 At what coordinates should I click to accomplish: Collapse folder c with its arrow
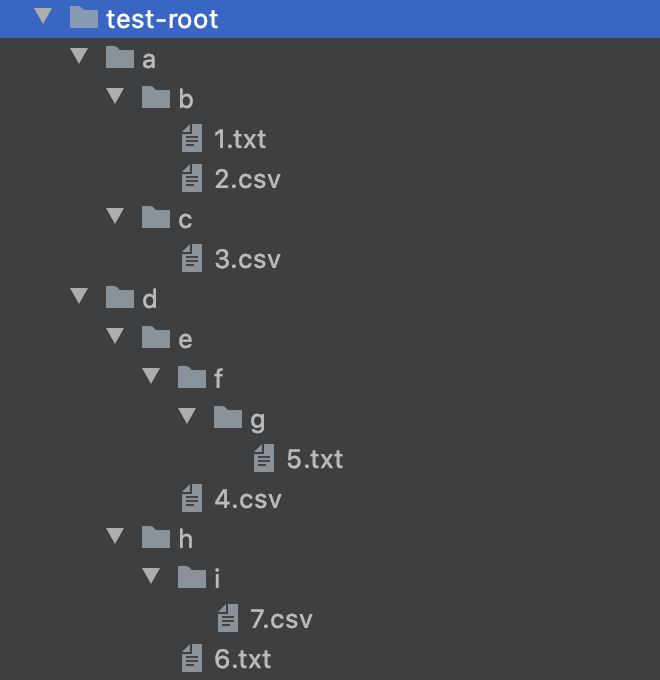[x=115, y=217]
